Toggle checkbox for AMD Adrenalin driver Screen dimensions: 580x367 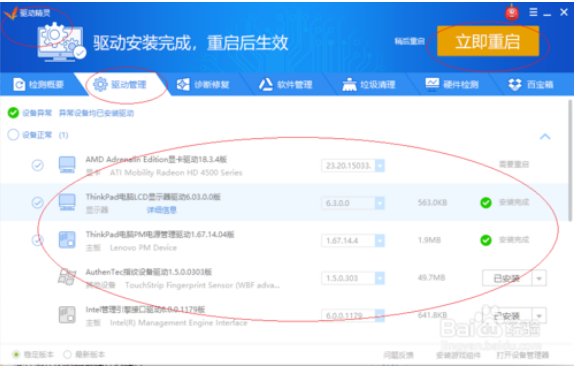click(x=37, y=165)
